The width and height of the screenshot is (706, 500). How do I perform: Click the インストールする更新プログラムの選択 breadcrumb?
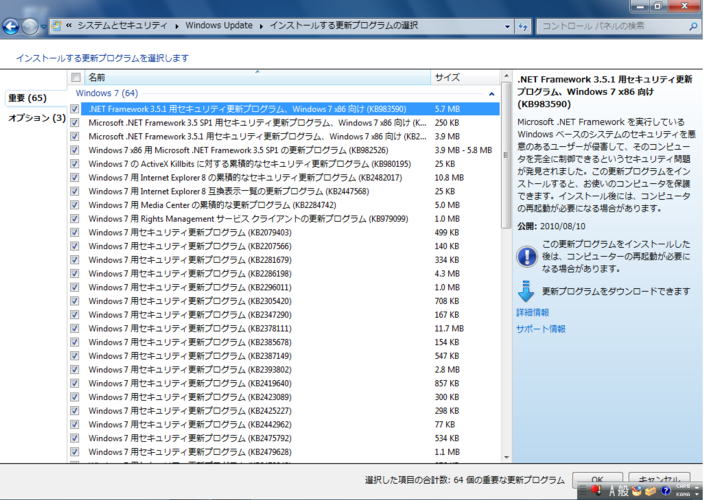coord(344,26)
